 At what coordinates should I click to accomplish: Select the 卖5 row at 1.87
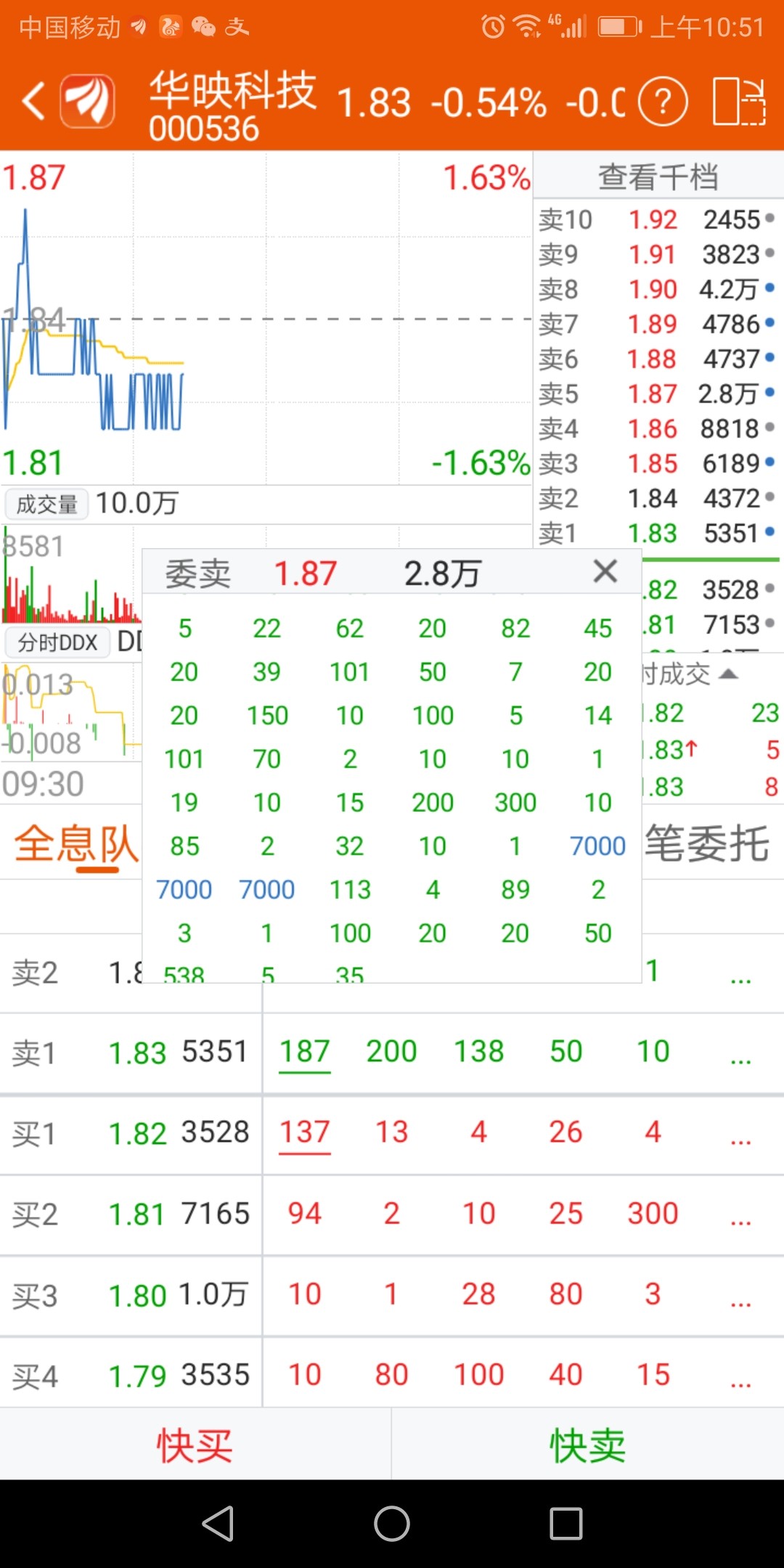[x=658, y=393]
